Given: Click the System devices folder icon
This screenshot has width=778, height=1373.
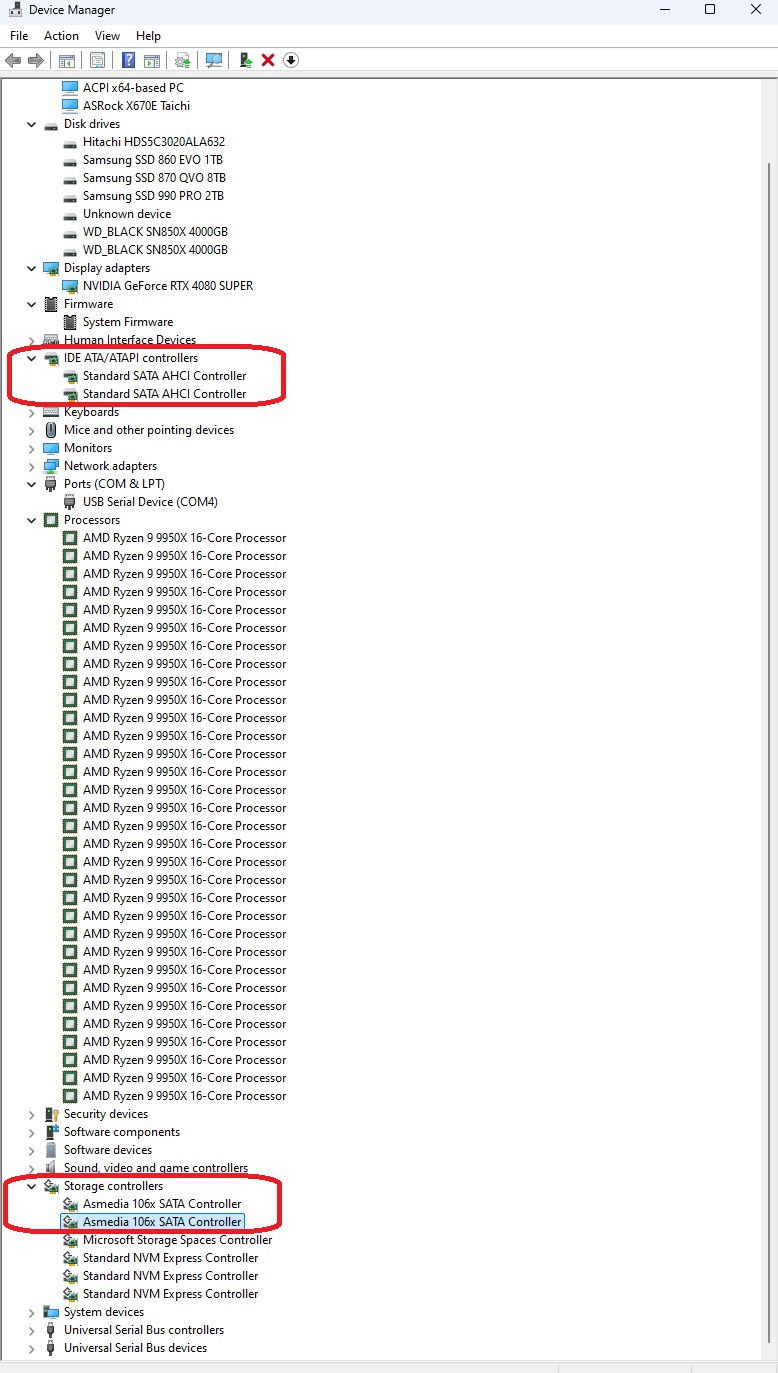Looking at the screenshot, I should click(x=51, y=1312).
